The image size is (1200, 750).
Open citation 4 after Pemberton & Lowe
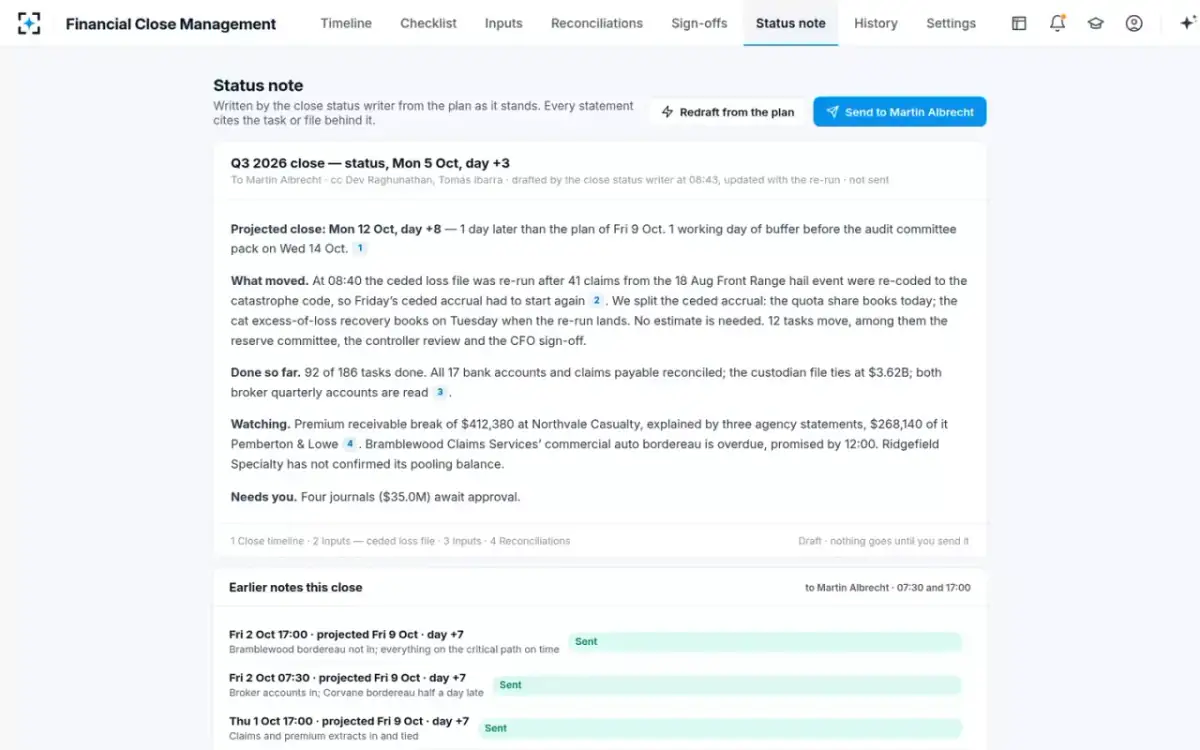[x=350, y=444]
